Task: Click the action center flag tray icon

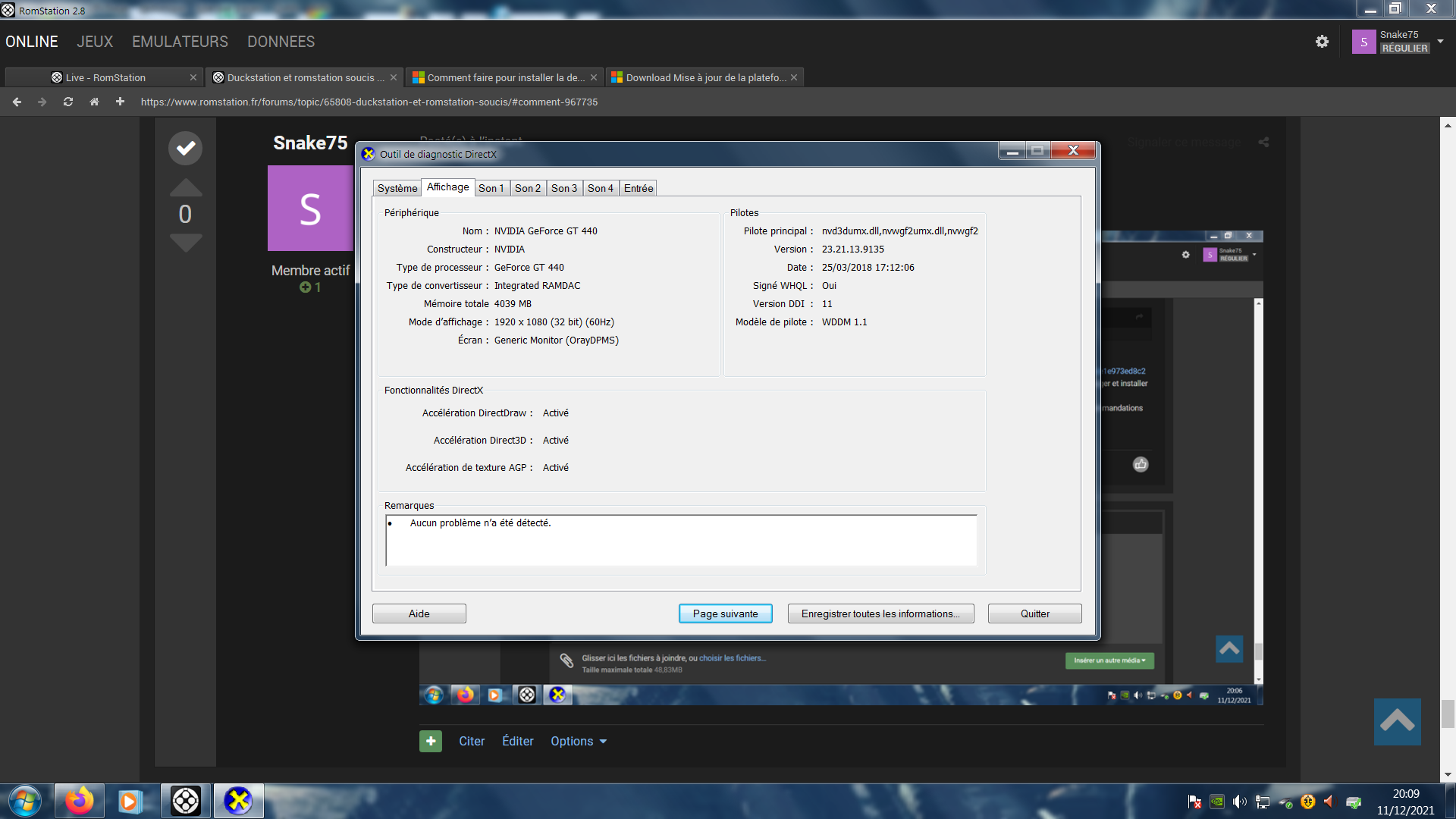Action: 1194,802
